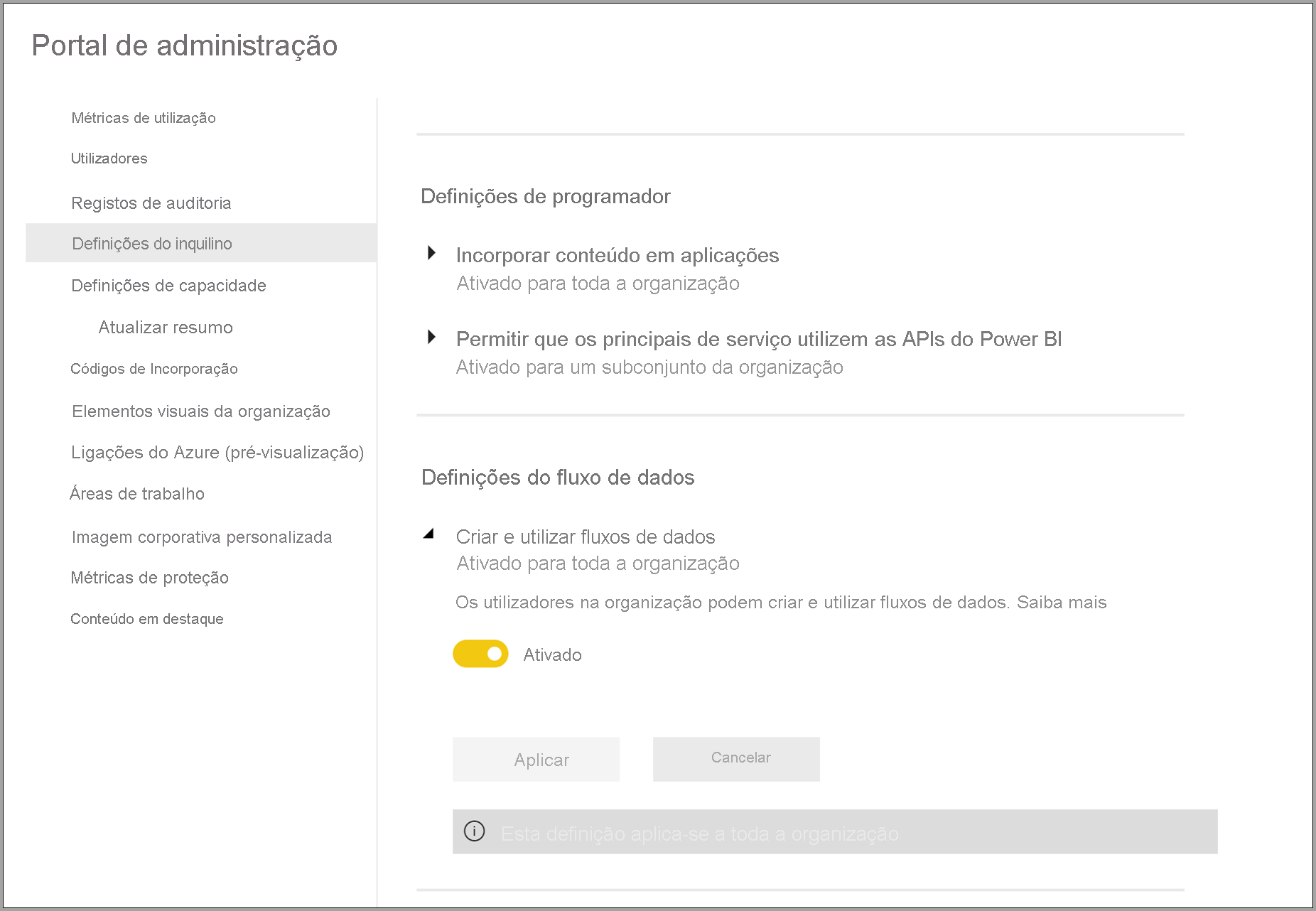Navigate to 'Áreas de trabalho'

click(x=137, y=493)
